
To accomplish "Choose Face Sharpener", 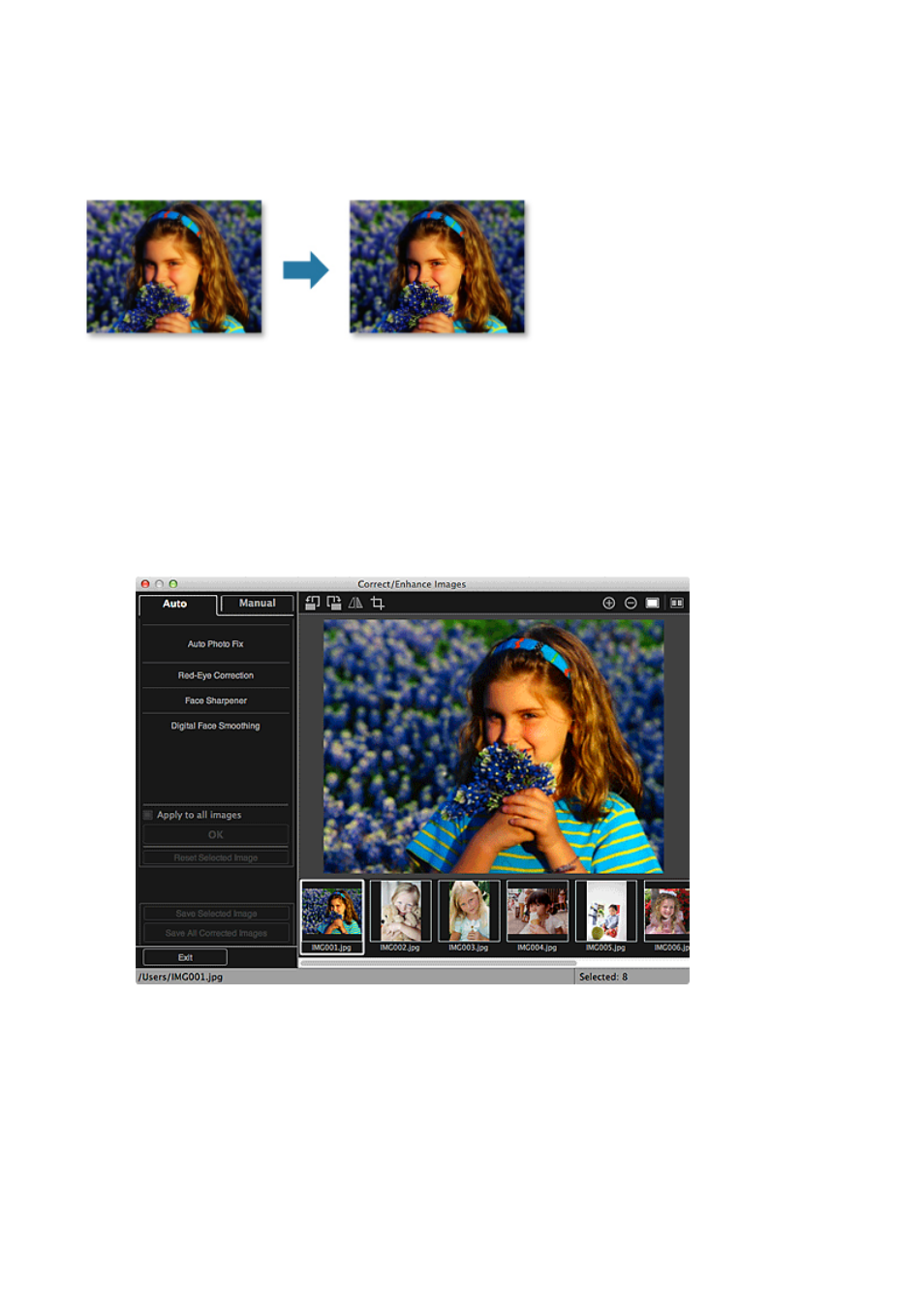I will click(216, 701).
